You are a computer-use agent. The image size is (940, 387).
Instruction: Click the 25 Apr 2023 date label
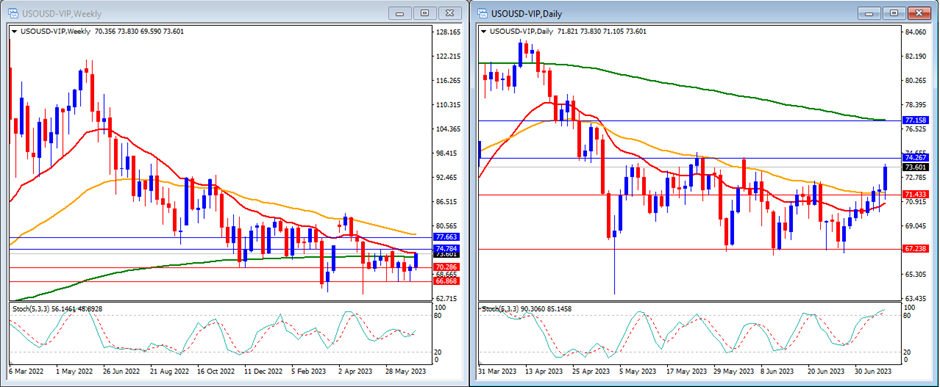coord(592,371)
